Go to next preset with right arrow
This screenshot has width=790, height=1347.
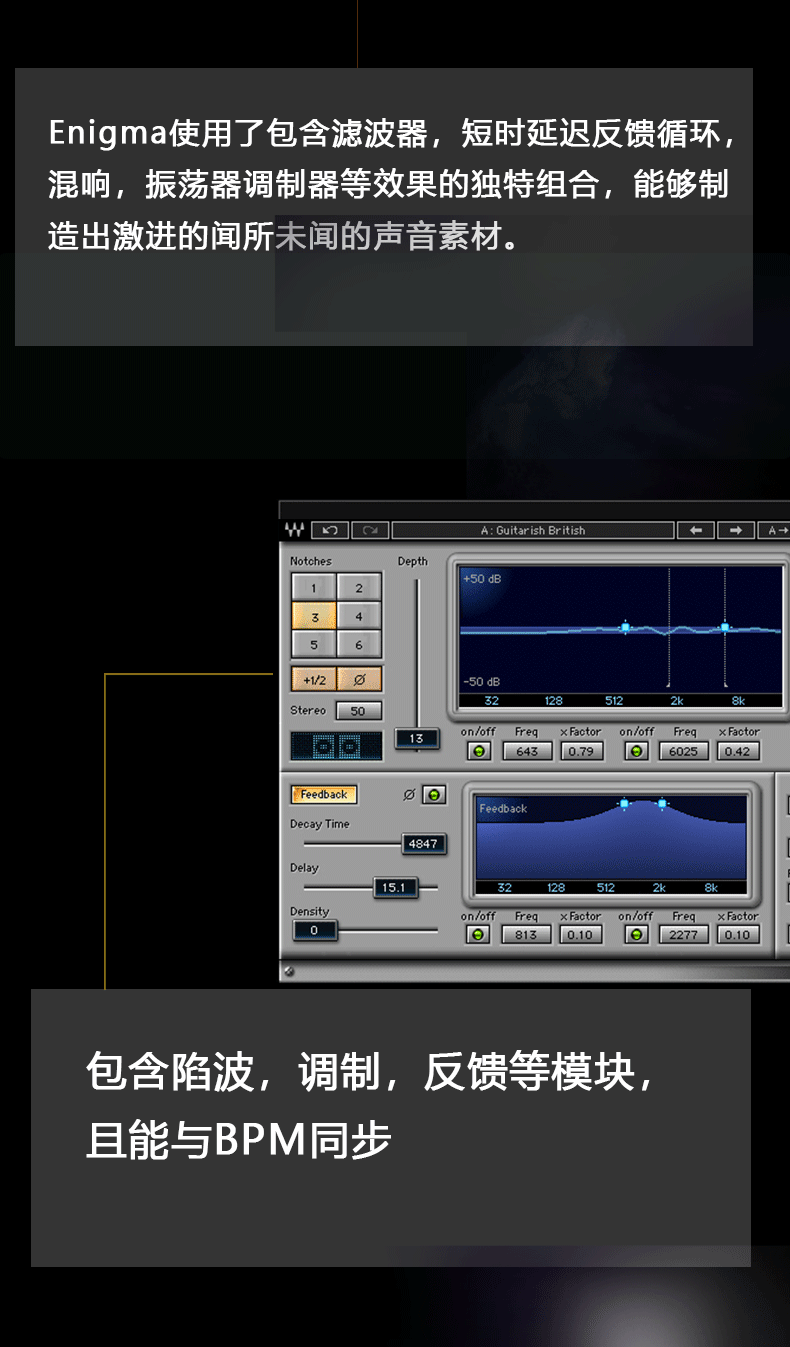pos(735,530)
